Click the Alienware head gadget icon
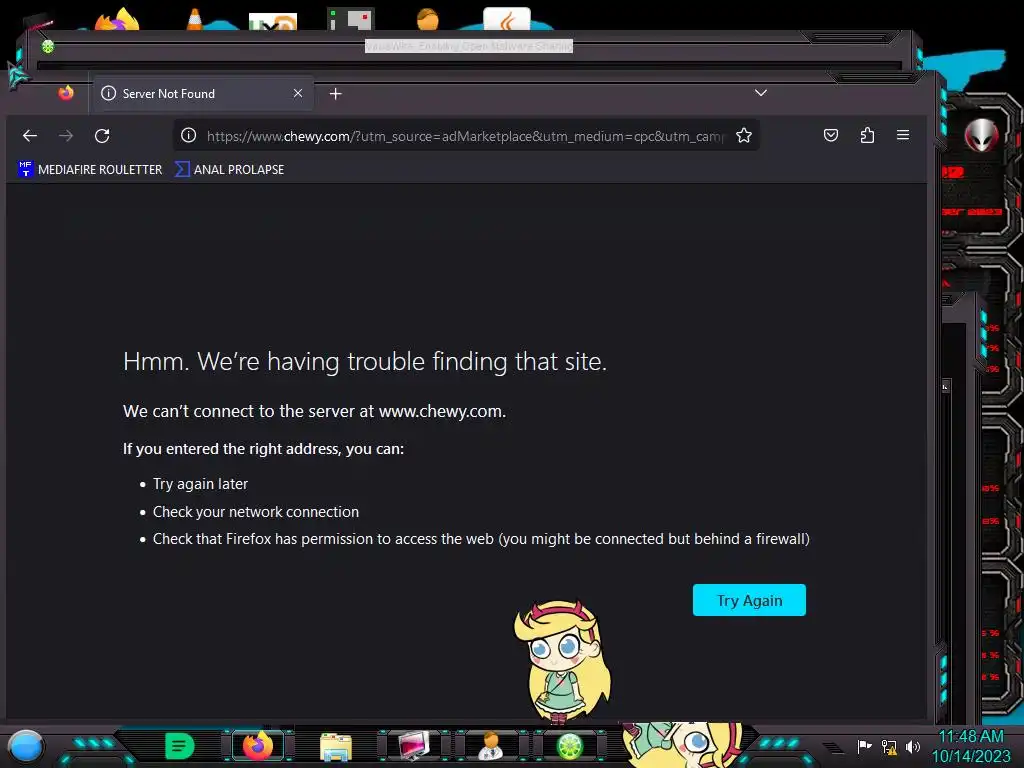Viewport: 1024px width, 768px height. click(982, 135)
